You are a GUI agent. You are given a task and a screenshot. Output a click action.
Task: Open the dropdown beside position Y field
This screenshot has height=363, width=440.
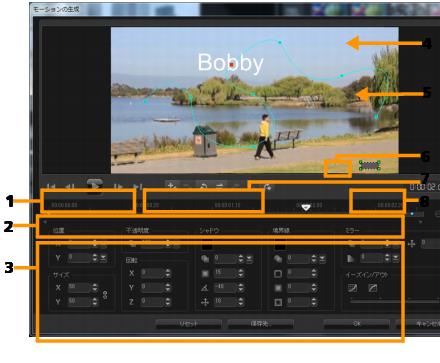click(x=103, y=258)
